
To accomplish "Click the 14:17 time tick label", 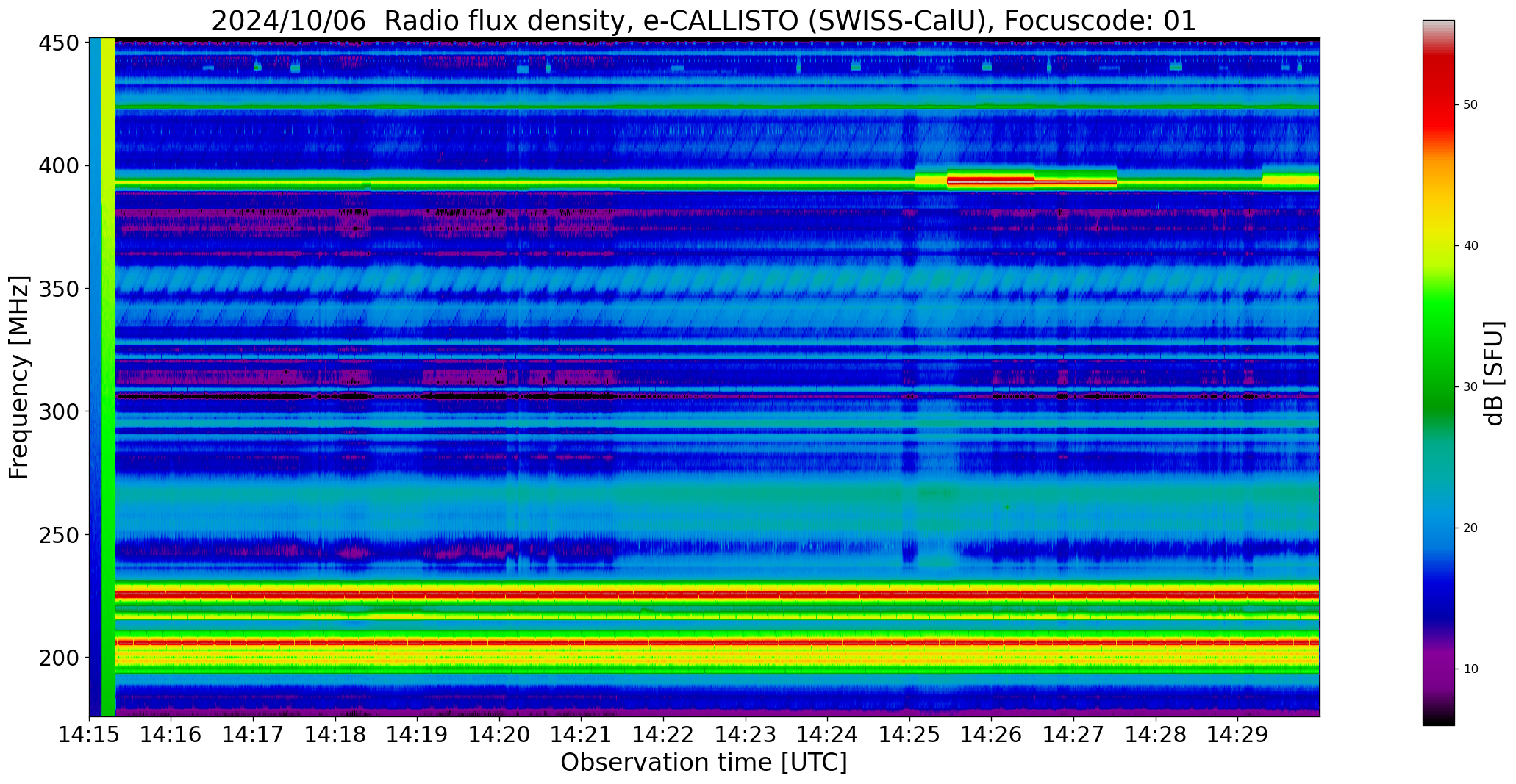I will point(253,734).
